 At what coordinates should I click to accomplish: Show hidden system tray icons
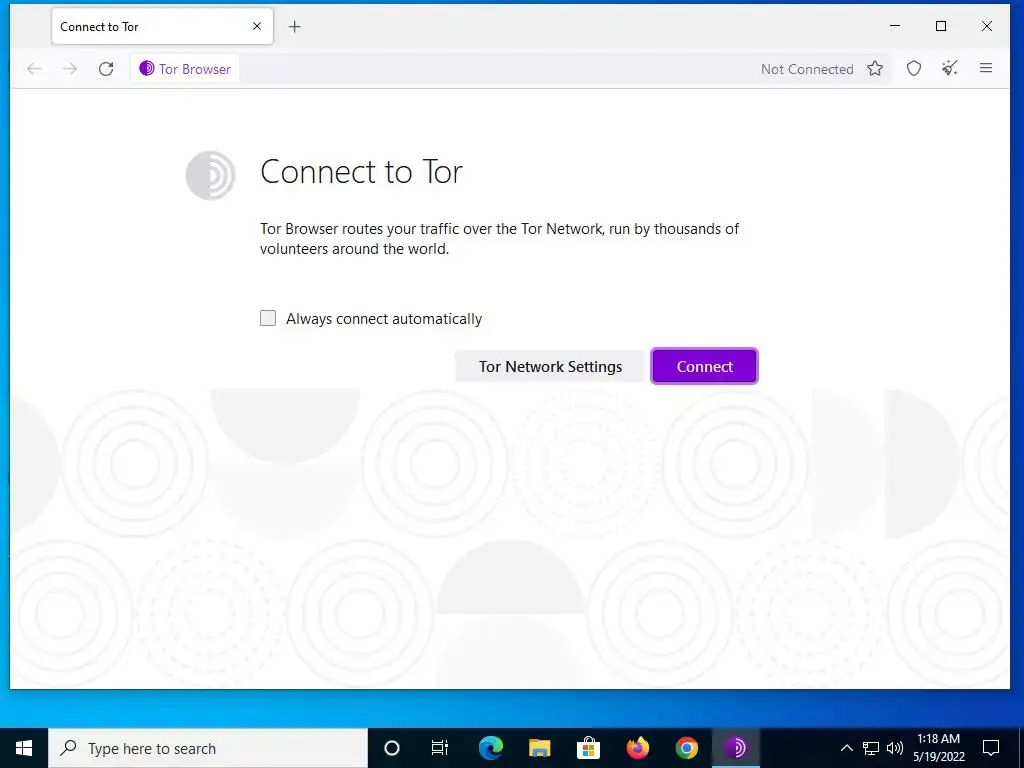point(846,748)
